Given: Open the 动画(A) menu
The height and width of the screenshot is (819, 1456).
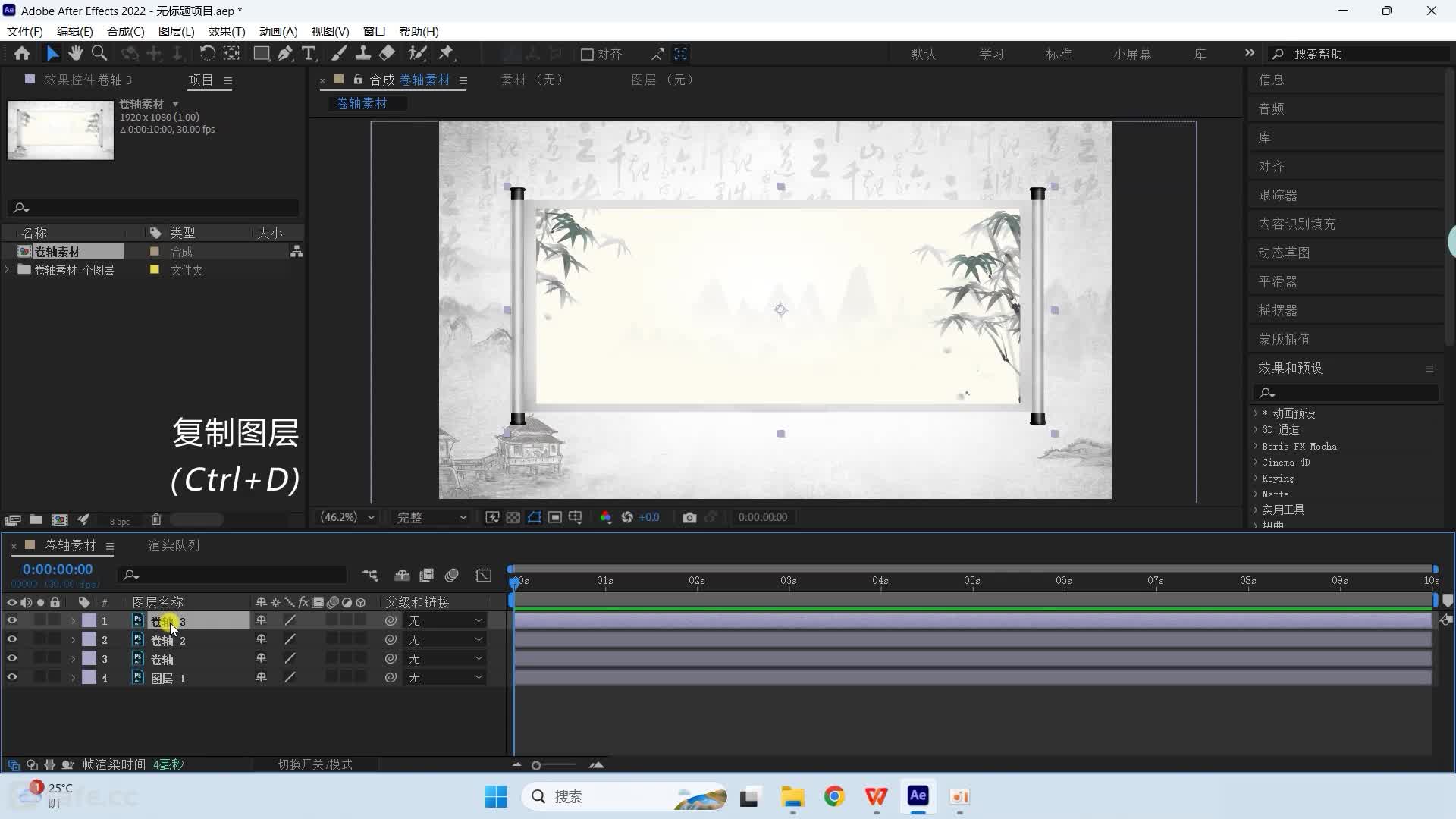Looking at the screenshot, I should 278,31.
